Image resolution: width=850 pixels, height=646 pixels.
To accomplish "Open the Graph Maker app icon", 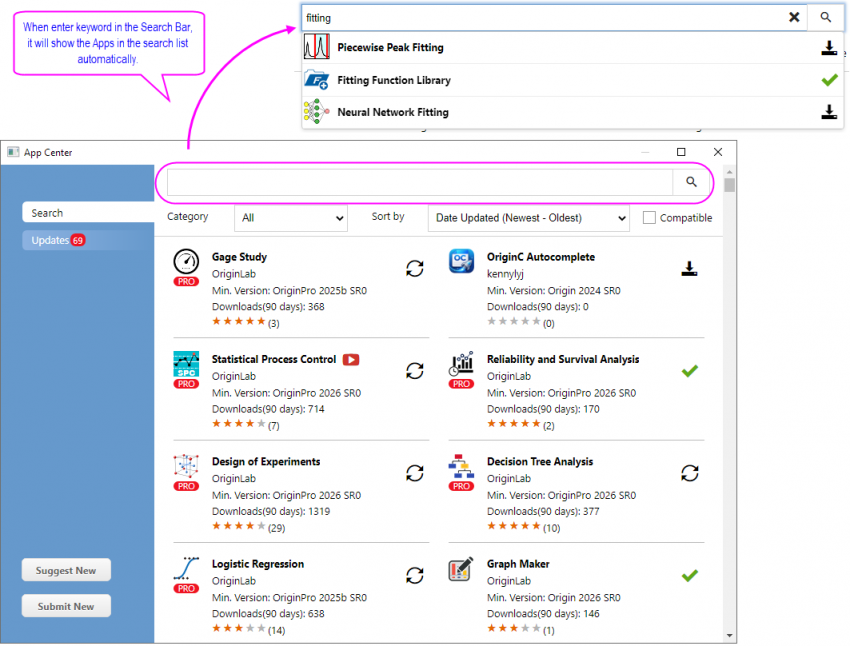I will coord(461,569).
